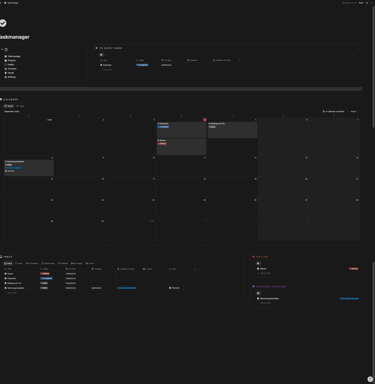Go to next month arrow beside Heute
Screen dimensions: 375x384
pos(358,111)
